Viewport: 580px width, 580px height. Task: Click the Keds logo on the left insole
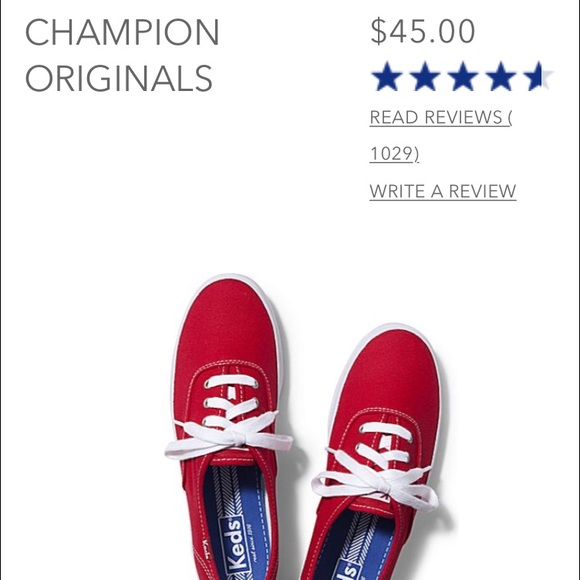click(233, 546)
